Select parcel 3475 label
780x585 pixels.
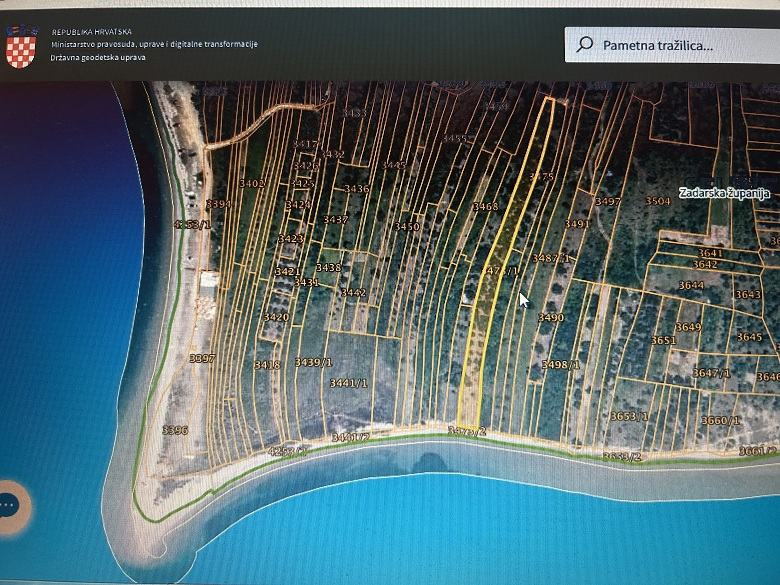pyautogui.click(x=541, y=176)
